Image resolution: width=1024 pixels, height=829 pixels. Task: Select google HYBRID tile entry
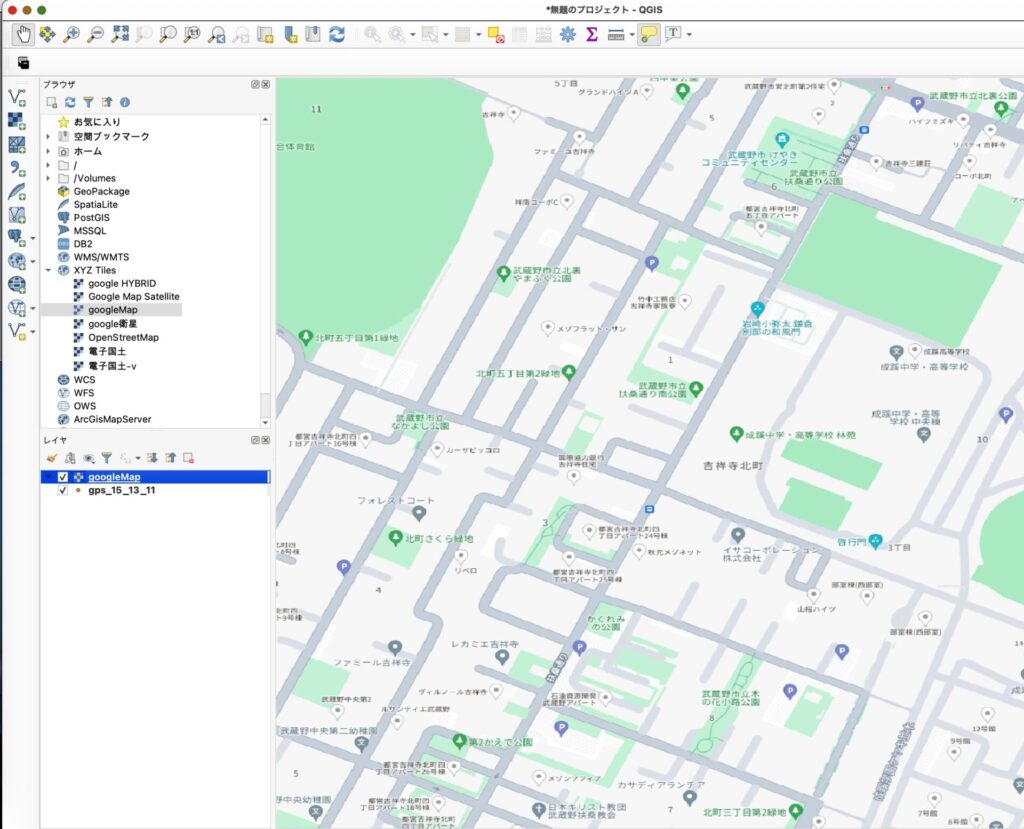pos(122,284)
